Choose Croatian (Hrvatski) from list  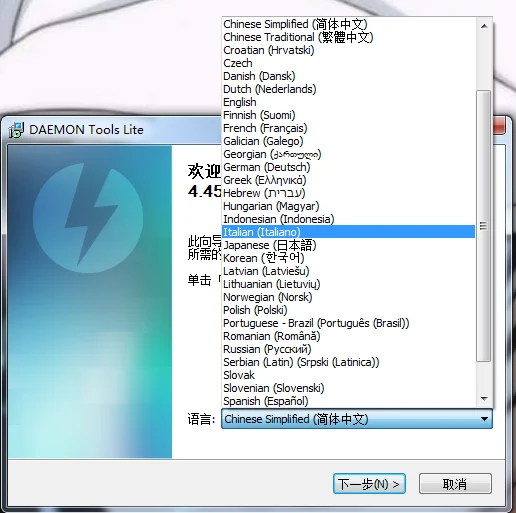(348, 50)
